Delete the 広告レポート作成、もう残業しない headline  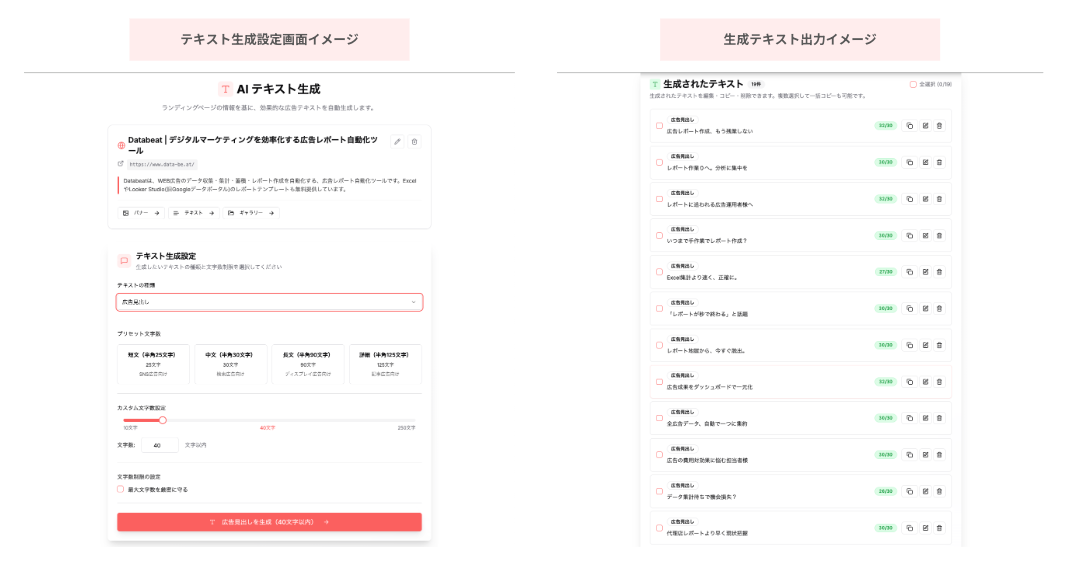tap(940, 126)
